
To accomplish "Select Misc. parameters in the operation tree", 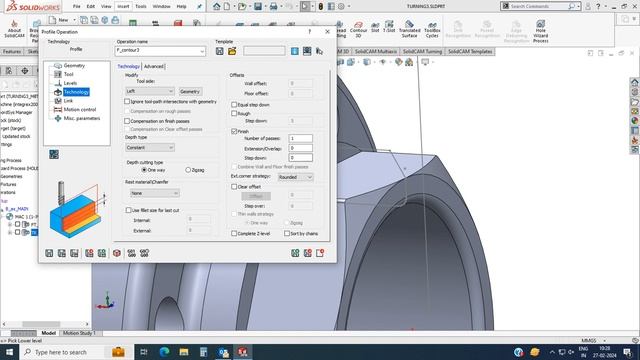I will 82,118.
